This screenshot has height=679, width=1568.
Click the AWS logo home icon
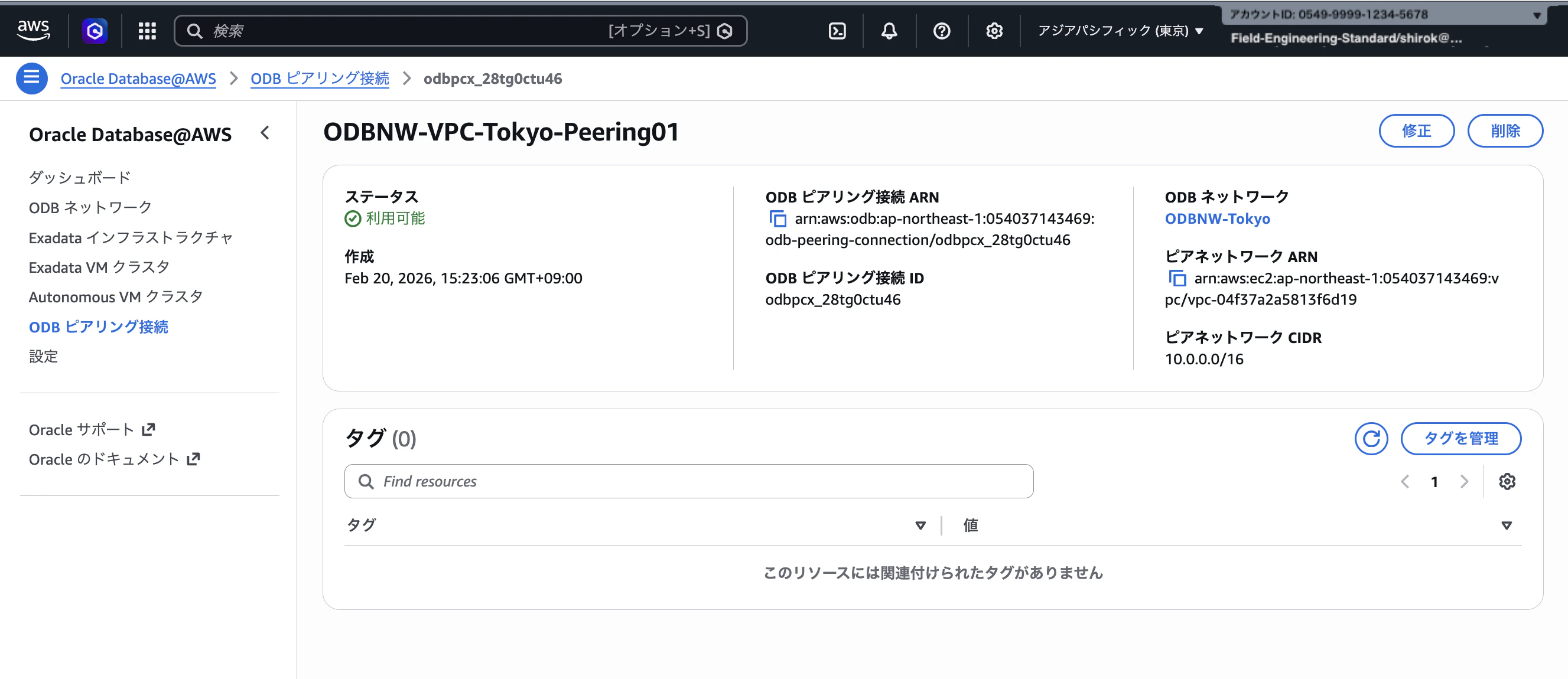[34, 30]
